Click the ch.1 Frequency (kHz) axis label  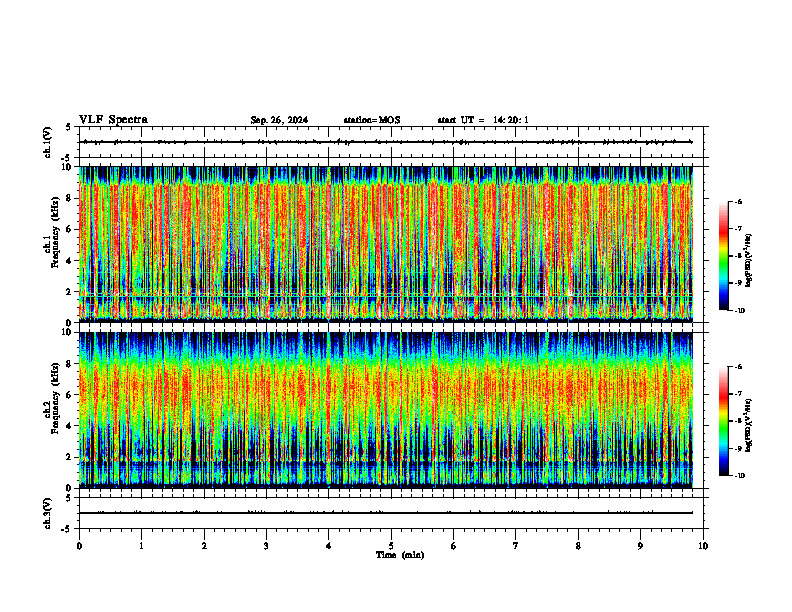click(x=54, y=232)
